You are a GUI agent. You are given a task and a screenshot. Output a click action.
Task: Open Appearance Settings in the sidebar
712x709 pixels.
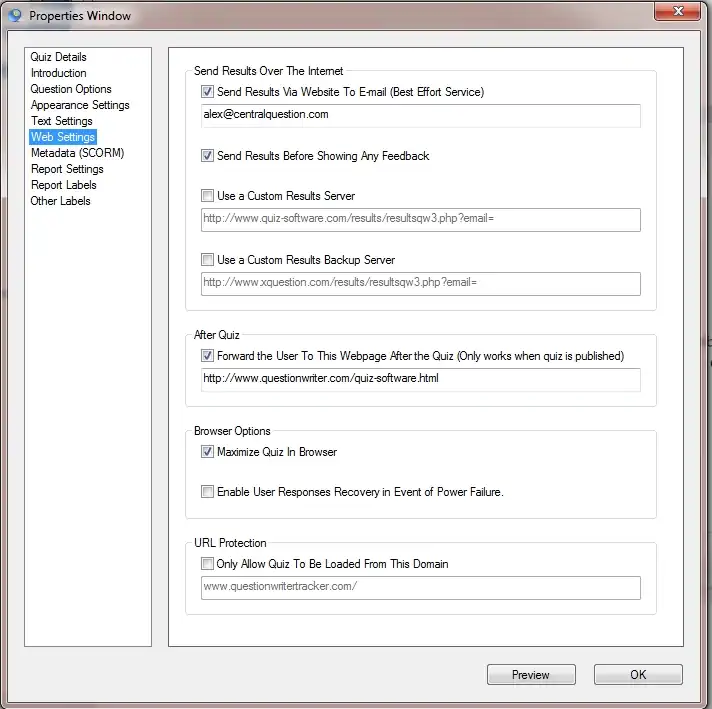tap(80, 105)
